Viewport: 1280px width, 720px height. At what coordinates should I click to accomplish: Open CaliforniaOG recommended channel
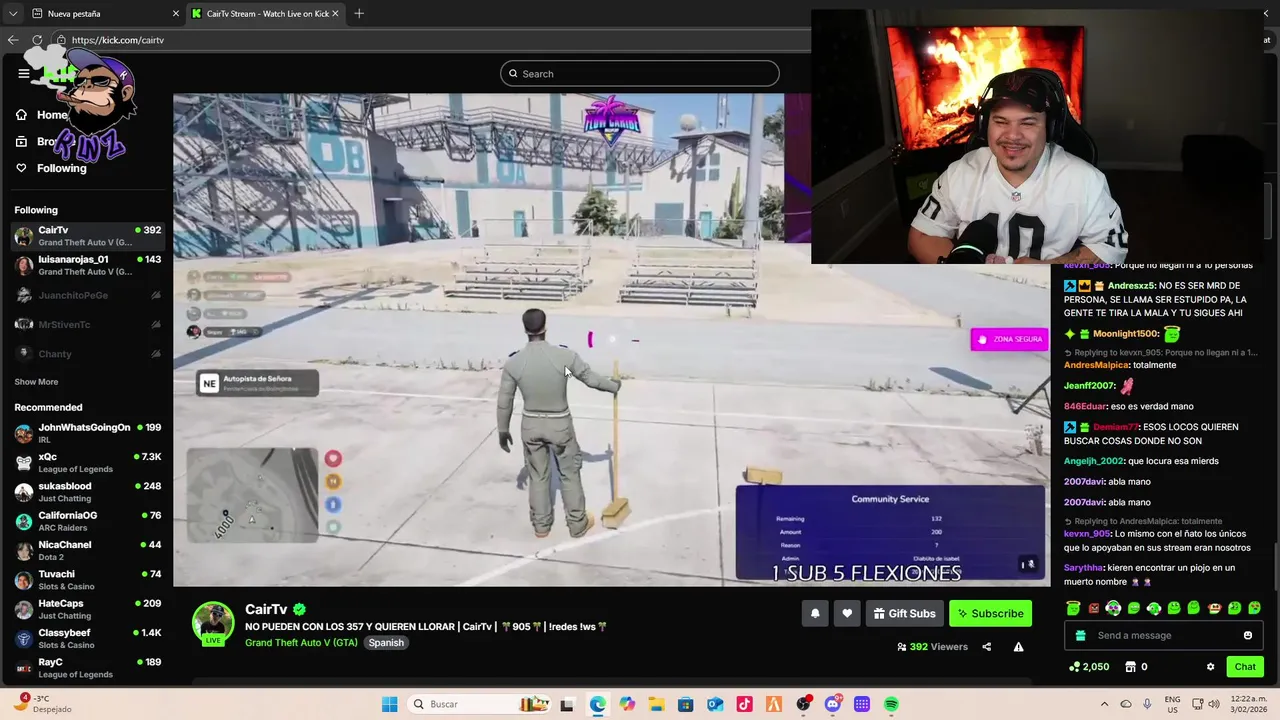point(87,521)
